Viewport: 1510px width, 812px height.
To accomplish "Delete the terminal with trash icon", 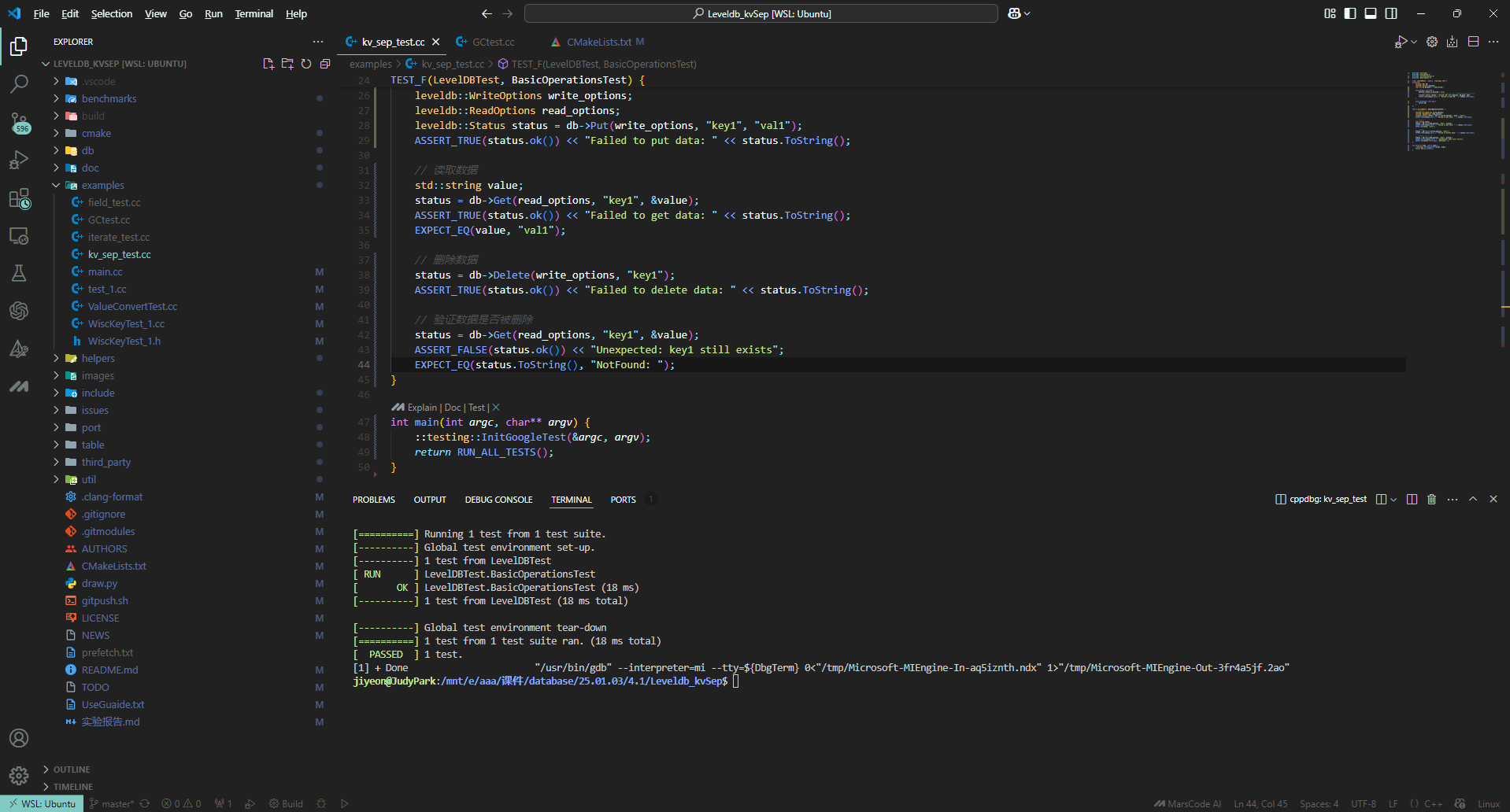I will pos(1432,499).
